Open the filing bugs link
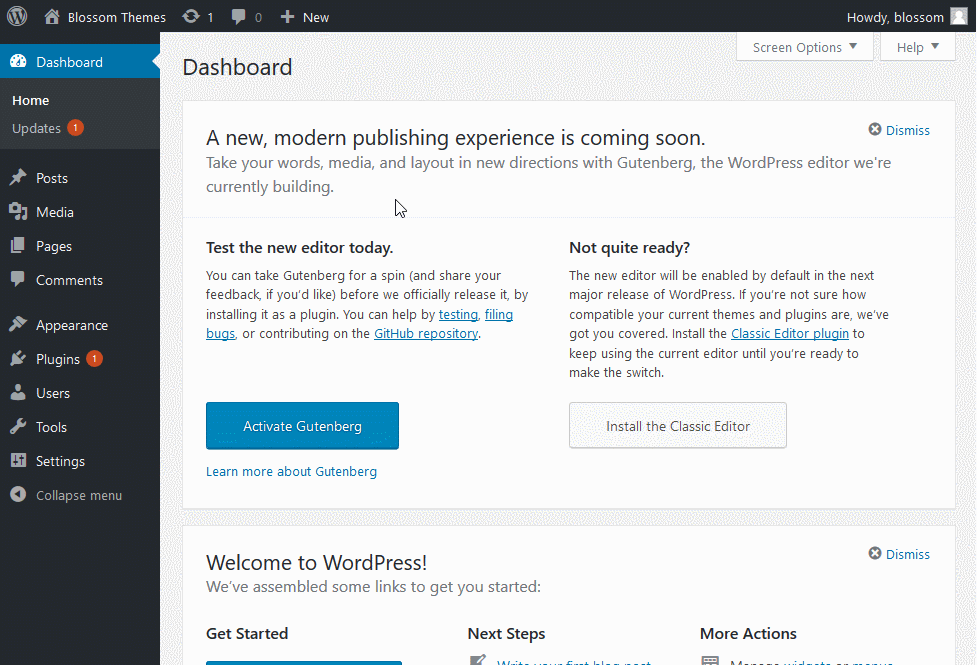The height and width of the screenshot is (665, 977). click(499, 314)
